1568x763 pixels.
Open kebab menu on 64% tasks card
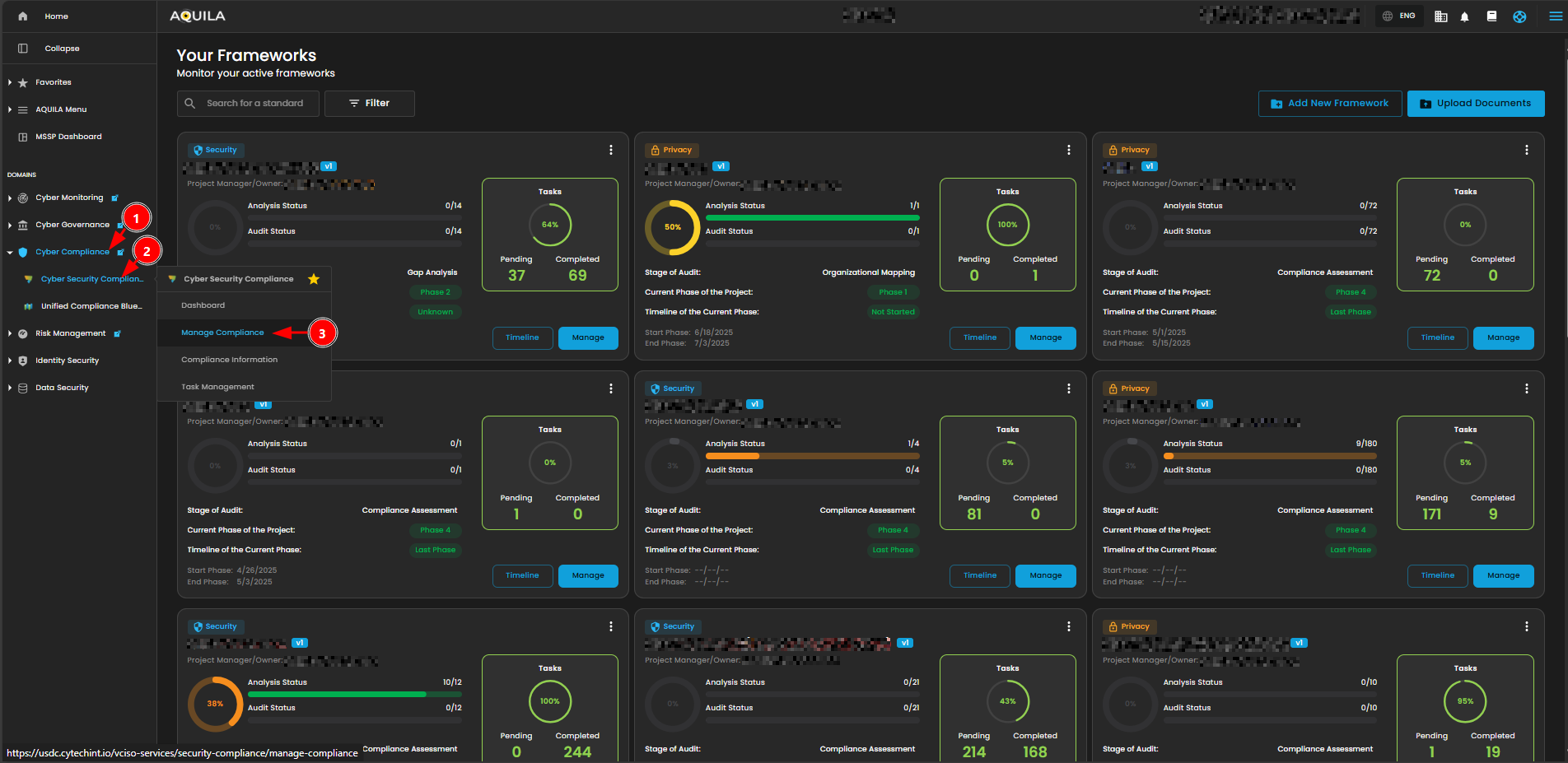[610, 150]
